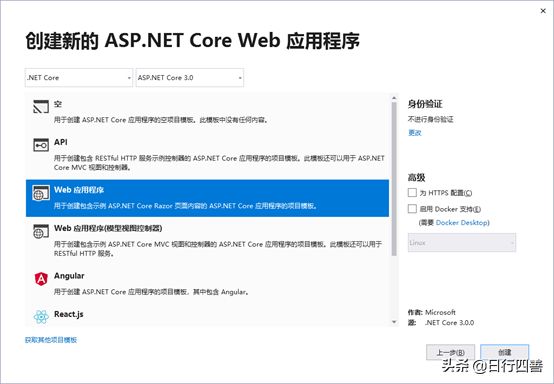Click the 高级 heading
Image resolution: width=554 pixels, height=384 pixels.
[417, 177]
